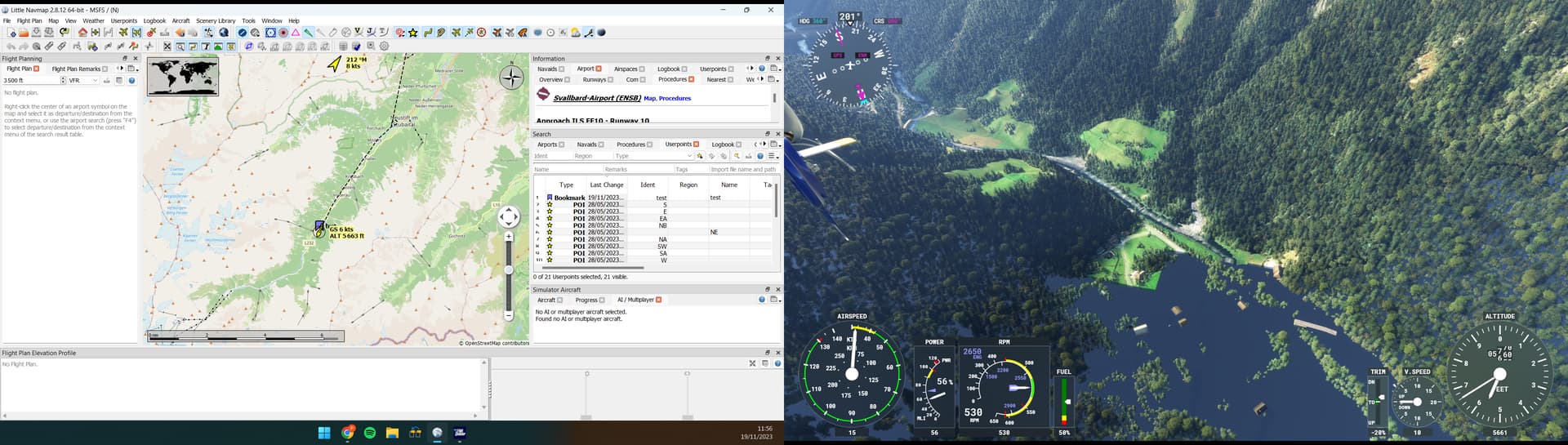Click the map zoom in plus button

(508, 237)
